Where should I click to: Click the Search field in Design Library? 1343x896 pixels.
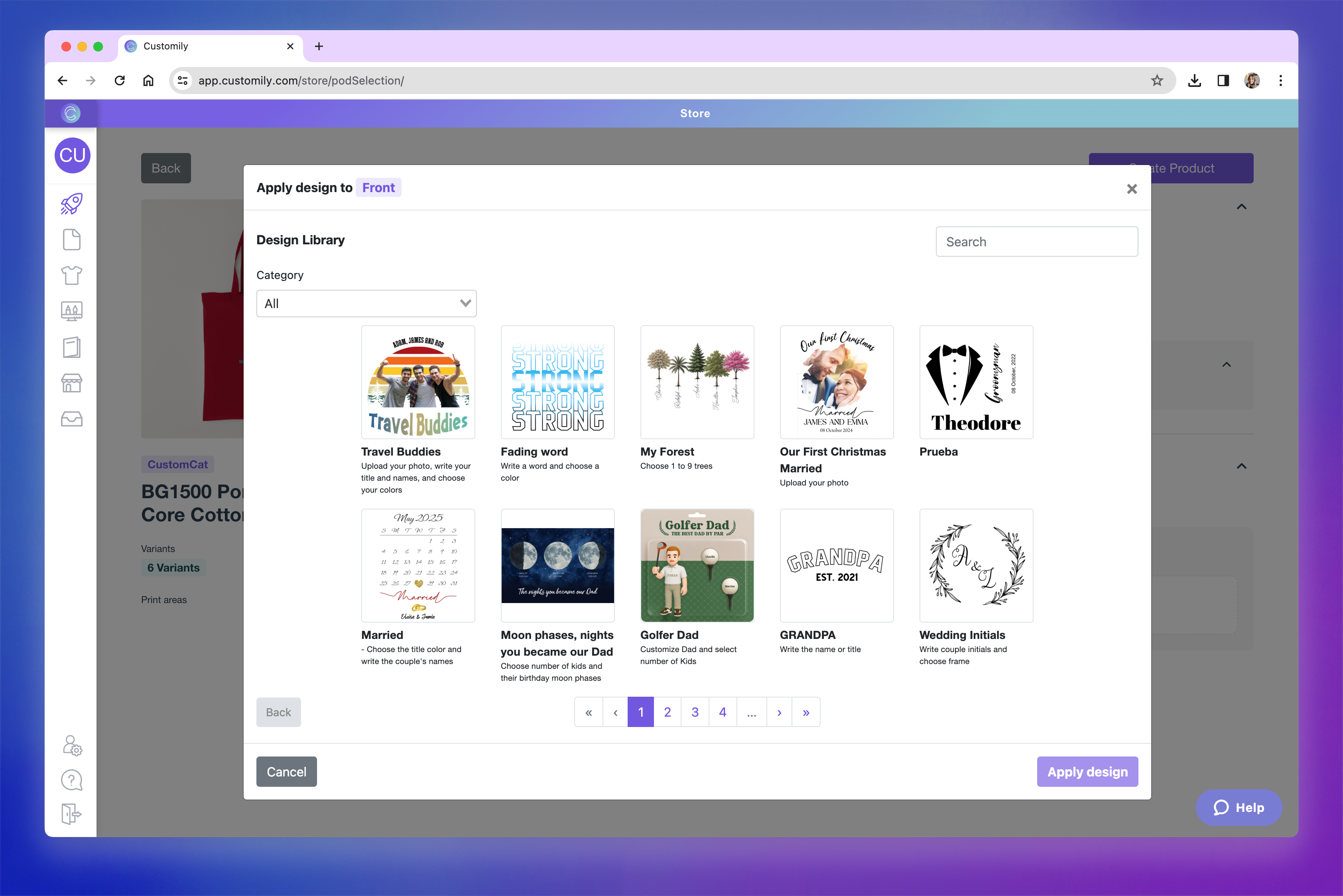[1036, 241]
